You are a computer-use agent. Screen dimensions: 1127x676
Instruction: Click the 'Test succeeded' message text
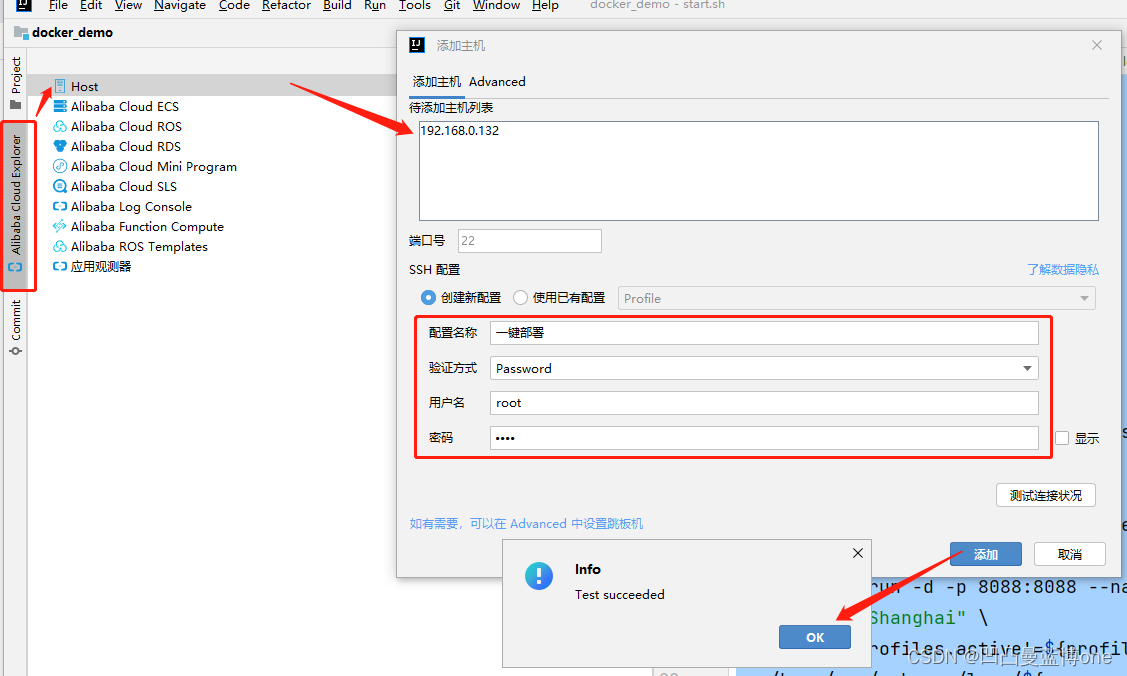(x=620, y=594)
